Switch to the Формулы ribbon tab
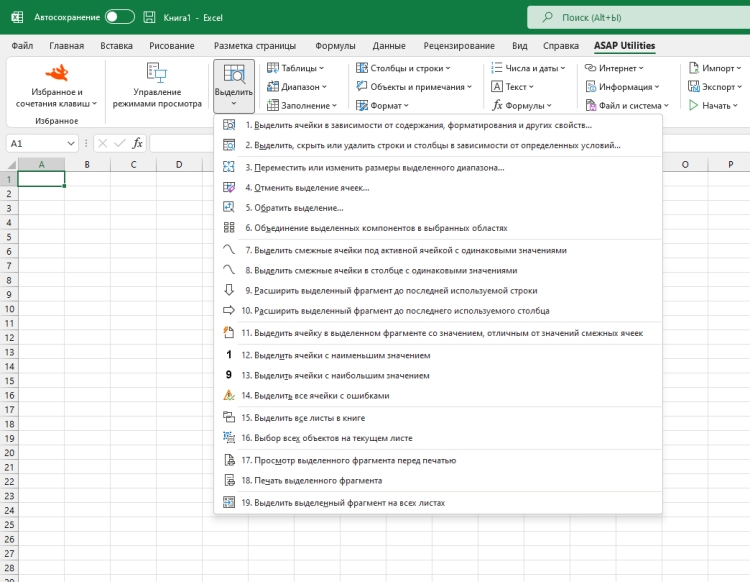 click(x=335, y=46)
